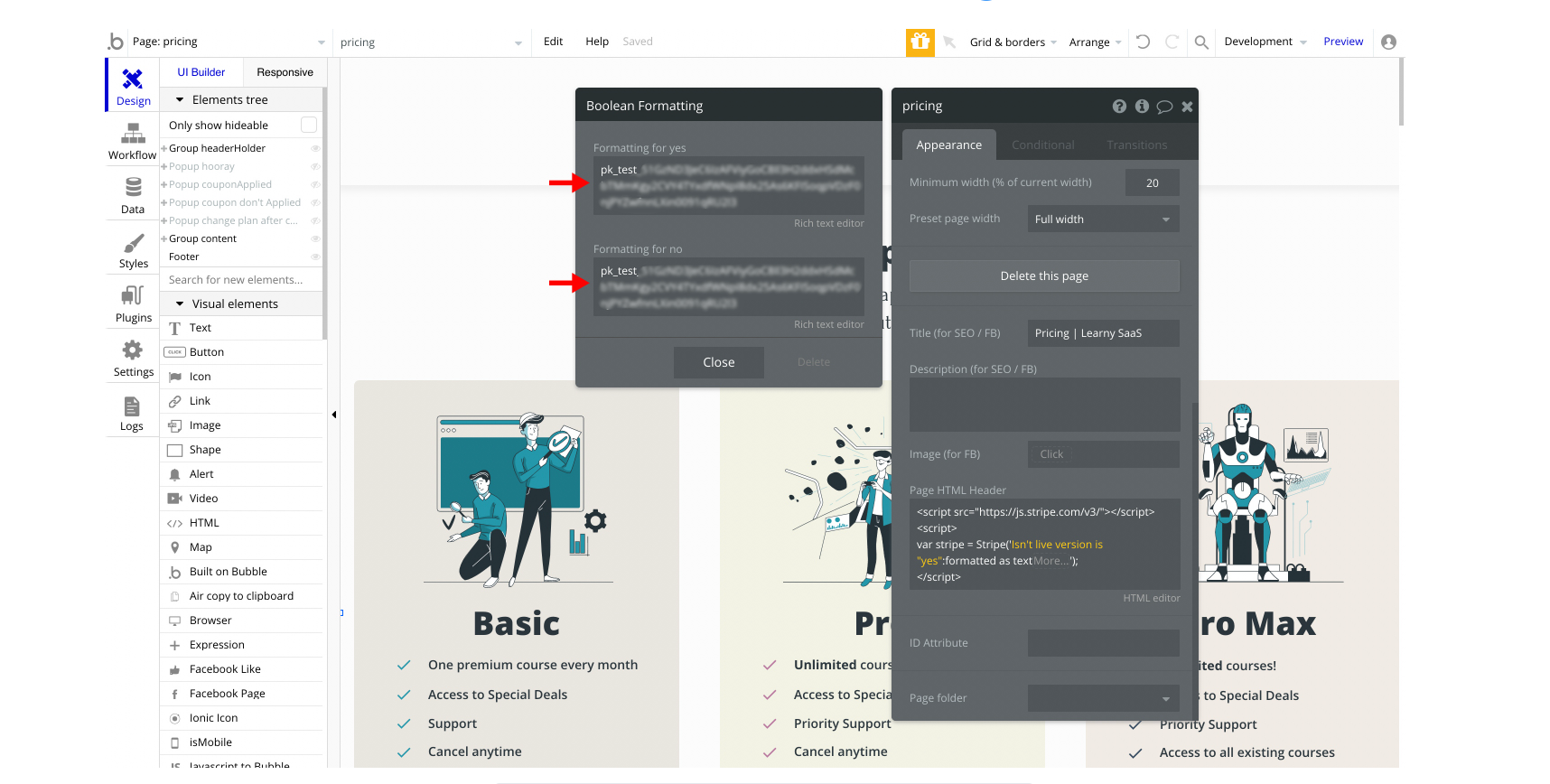Toggle visibility of Popup change plan row
Image resolution: width=1550 pixels, height=784 pixels.
[315, 220]
